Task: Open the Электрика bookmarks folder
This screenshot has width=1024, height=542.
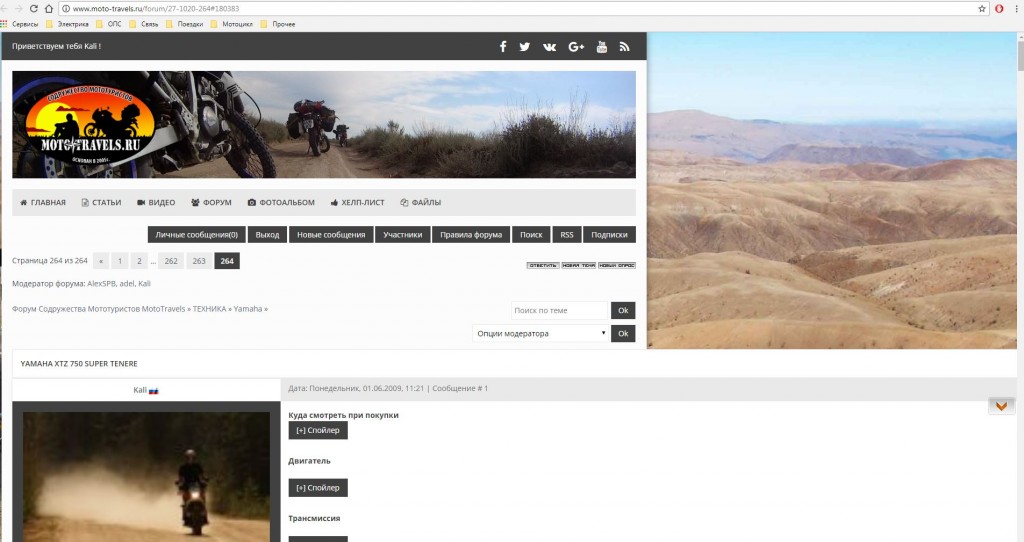Action: point(67,24)
